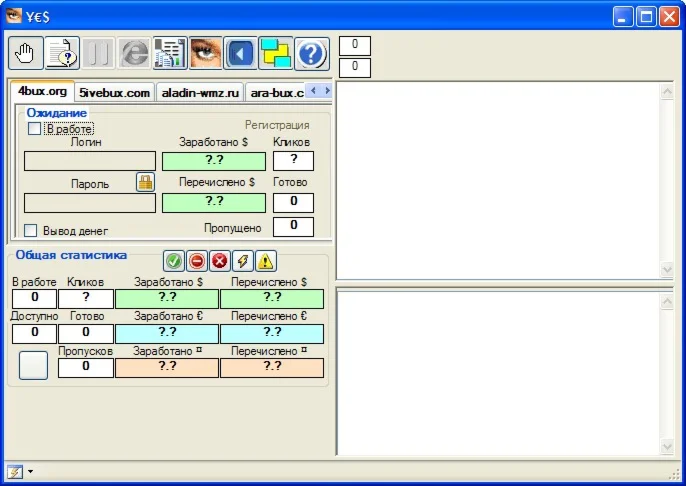Click the blue back arrow toolbar icon
Viewport: 686px width, 486px height.
coord(241,53)
